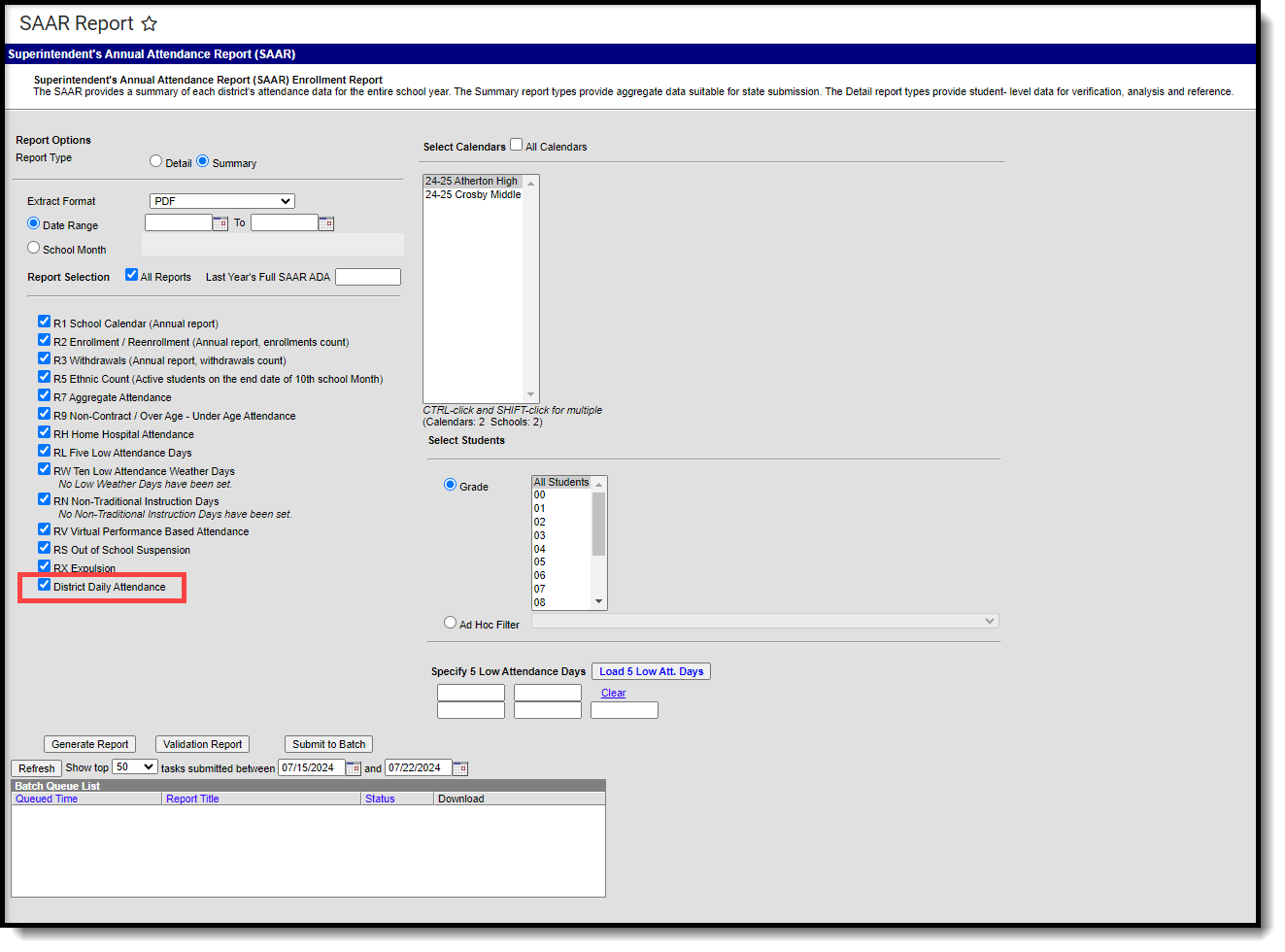This screenshot has height=952, width=1285.
Task: Favorite the SAAR Report with the star icon
Action: coord(149,23)
